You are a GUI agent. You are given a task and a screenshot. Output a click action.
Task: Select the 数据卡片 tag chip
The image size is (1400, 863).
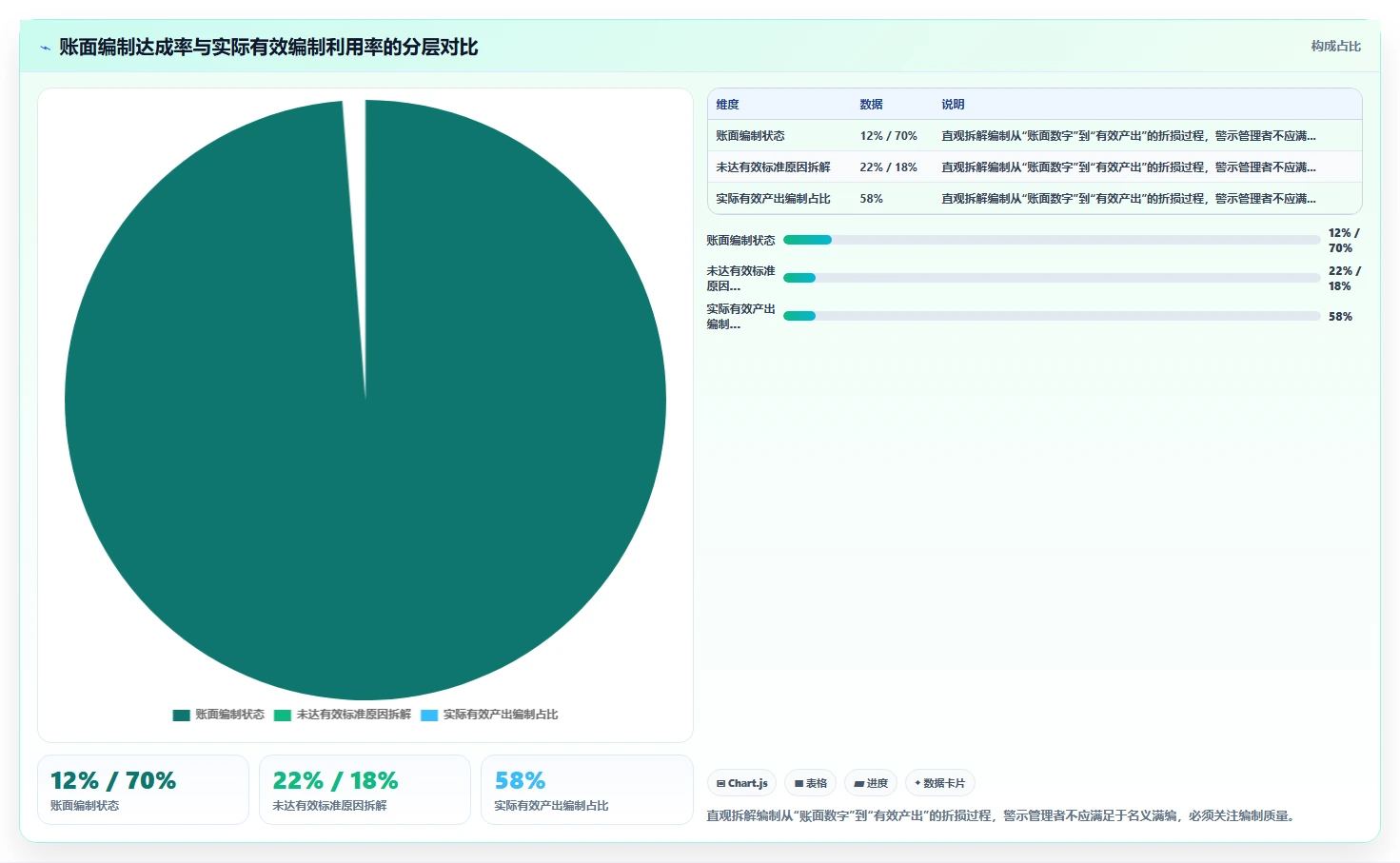pos(940,783)
